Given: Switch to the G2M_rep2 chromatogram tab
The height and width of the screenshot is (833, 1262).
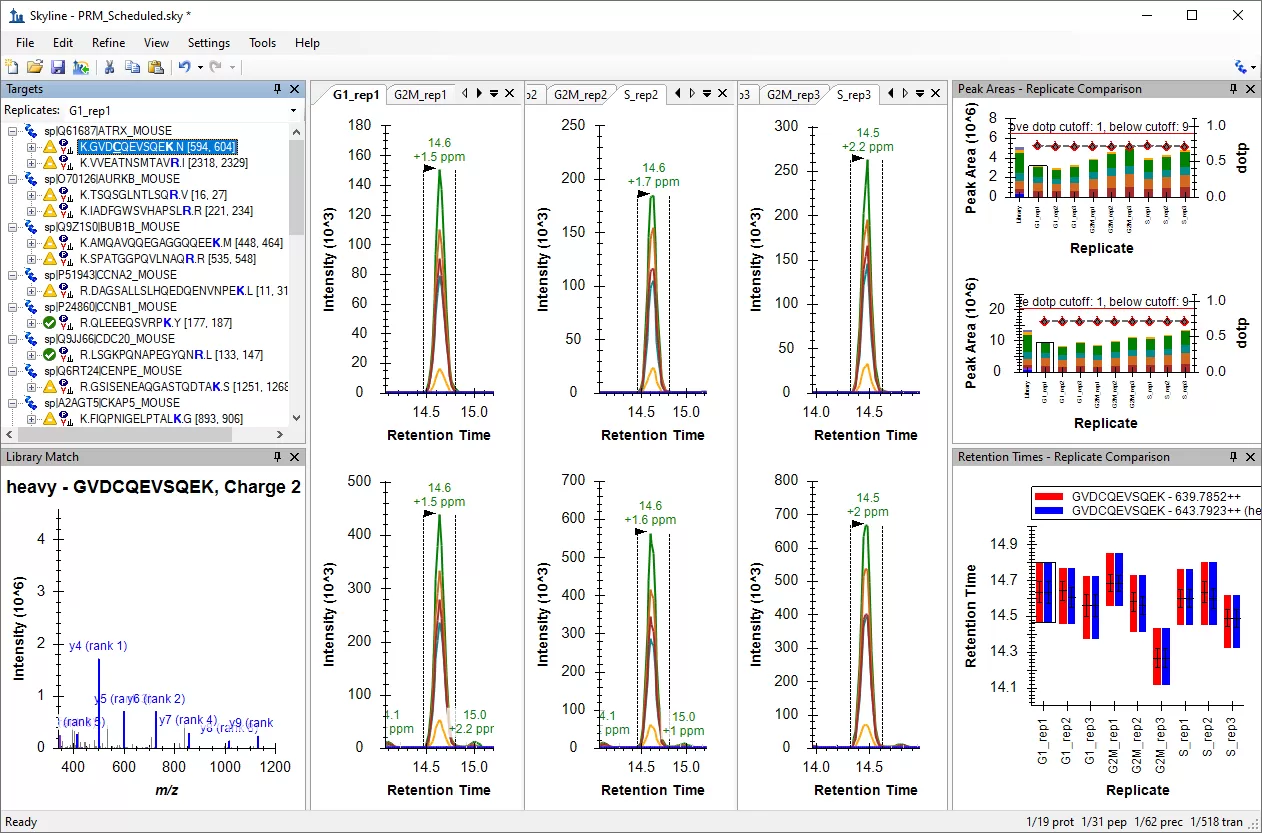Looking at the screenshot, I should [x=580, y=95].
